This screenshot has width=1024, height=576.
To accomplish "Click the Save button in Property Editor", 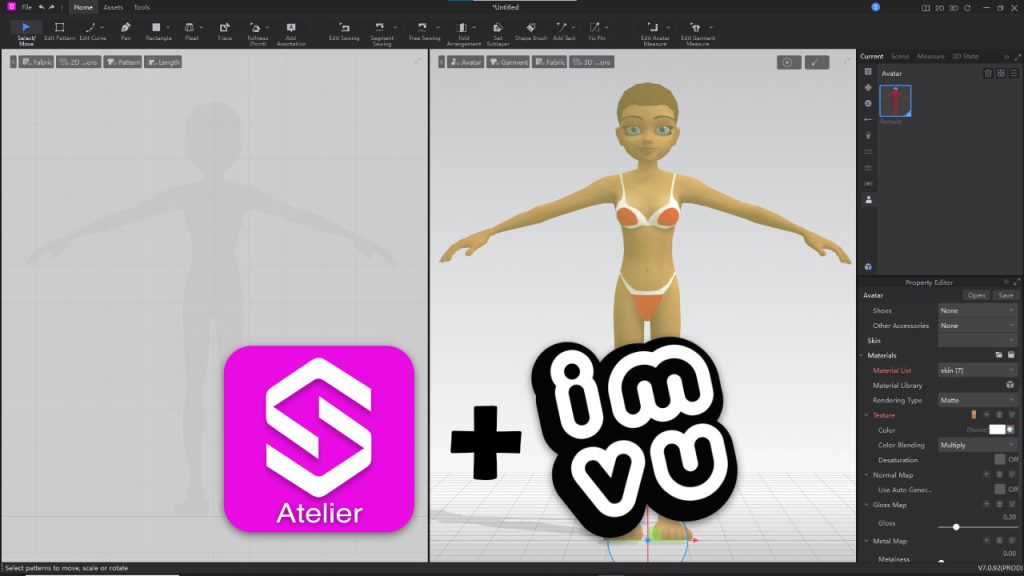I will click(x=1005, y=295).
